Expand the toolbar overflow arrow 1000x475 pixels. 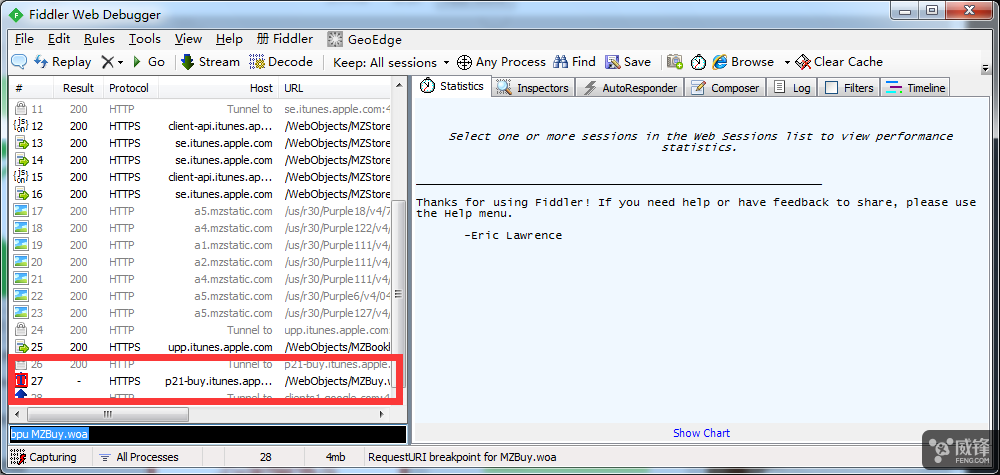click(x=985, y=68)
